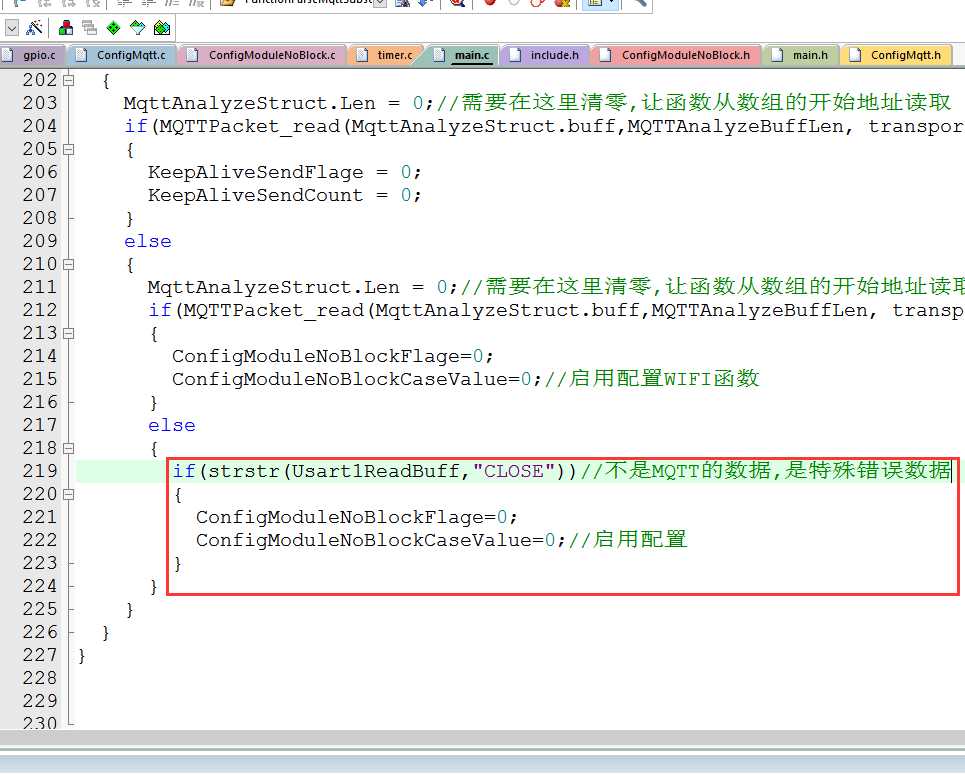965x775 pixels.
Task: Click the 'else' keyword on line 209
Action: click(148, 241)
